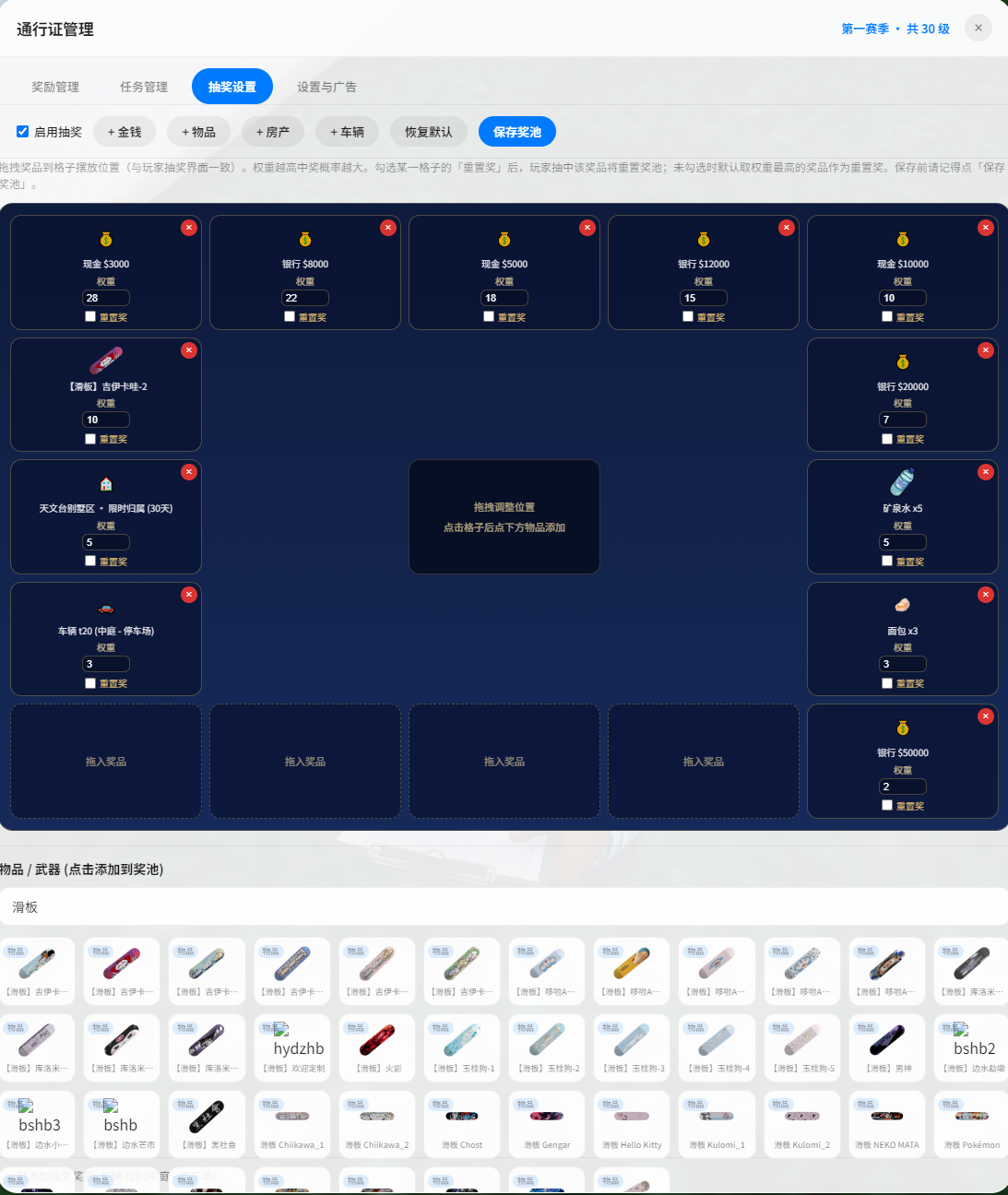Add the hydzhb 欢迎定制 skateboard item

291,1049
